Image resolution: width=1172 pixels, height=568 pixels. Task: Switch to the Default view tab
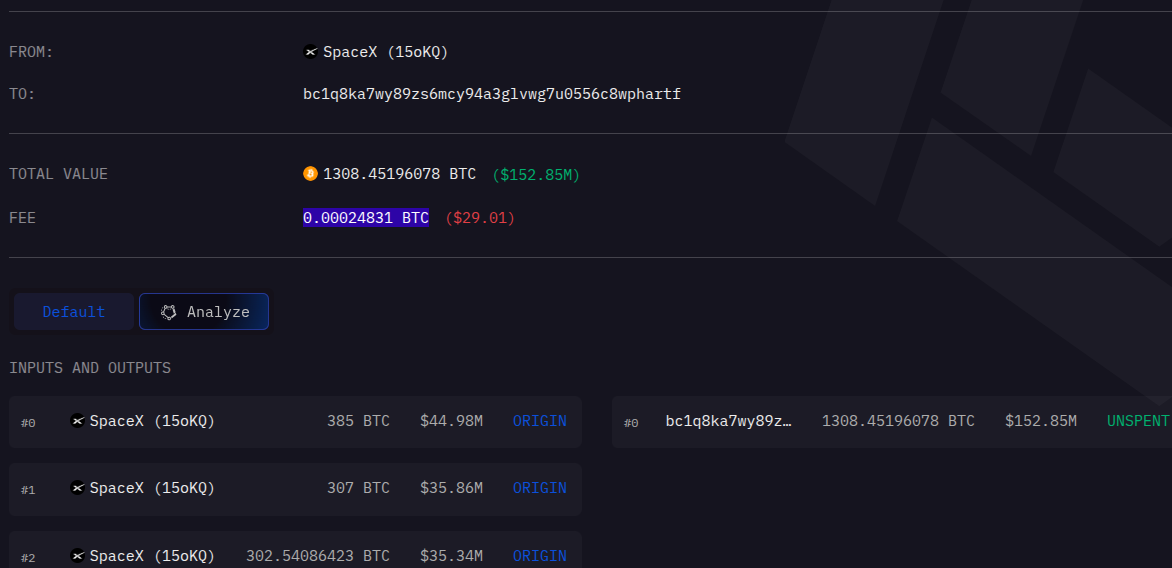point(73,312)
